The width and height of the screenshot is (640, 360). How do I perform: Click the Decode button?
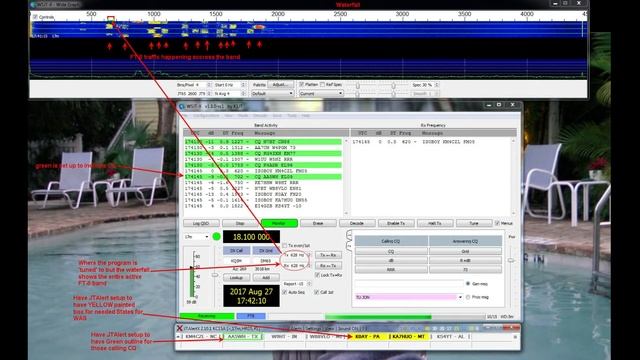pos(357,223)
